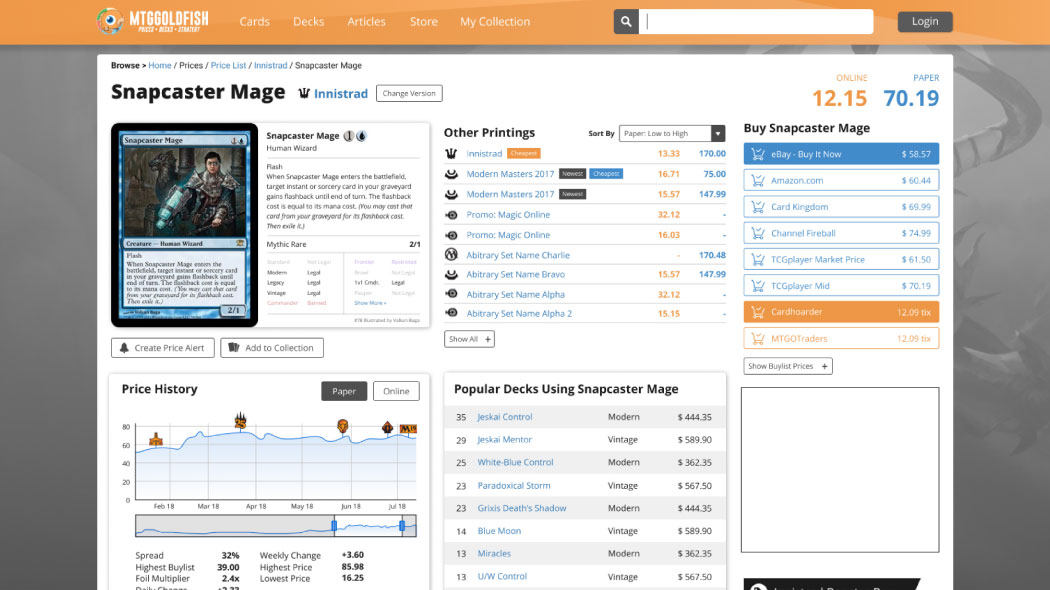
Task: Click cart icon next to Channel Fireball
Action: 758,233
